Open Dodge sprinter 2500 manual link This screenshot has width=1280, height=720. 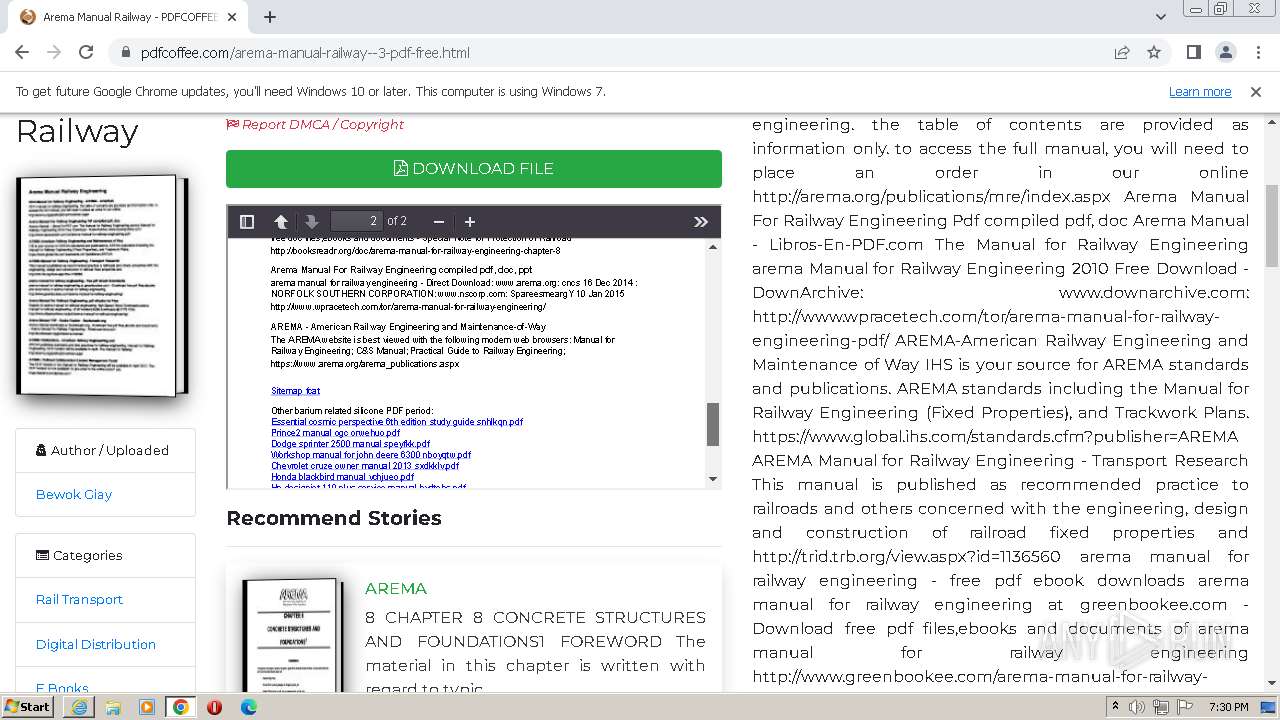coord(350,444)
